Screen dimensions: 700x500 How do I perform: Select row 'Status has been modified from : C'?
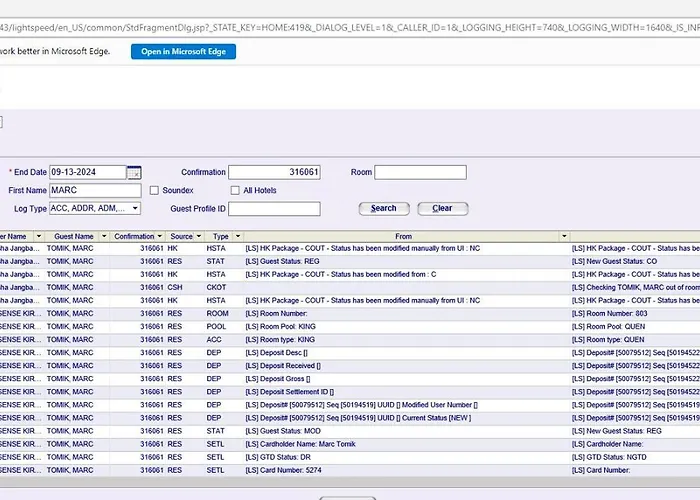(x=350, y=274)
